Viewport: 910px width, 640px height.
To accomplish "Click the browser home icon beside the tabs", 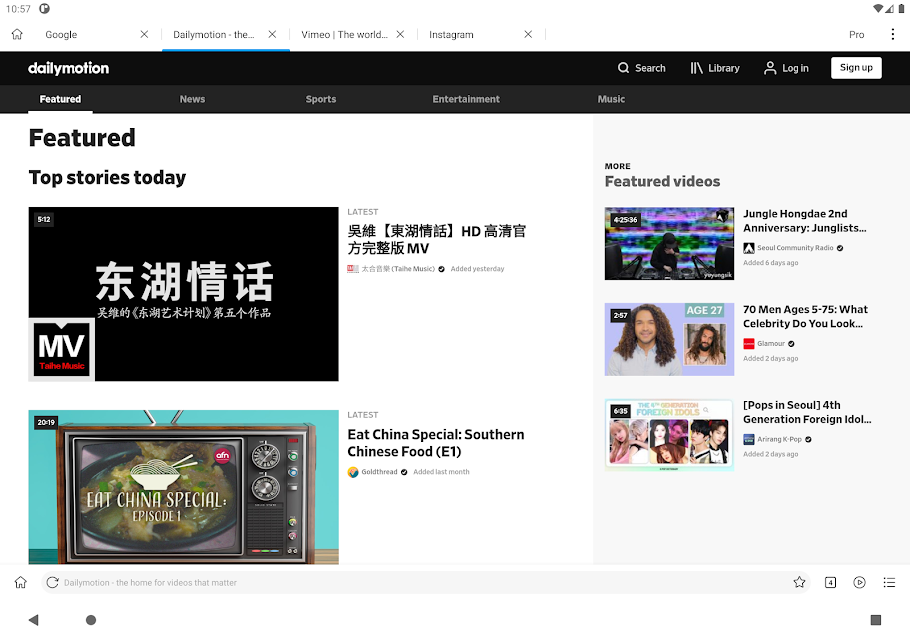I will (x=17, y=34).
